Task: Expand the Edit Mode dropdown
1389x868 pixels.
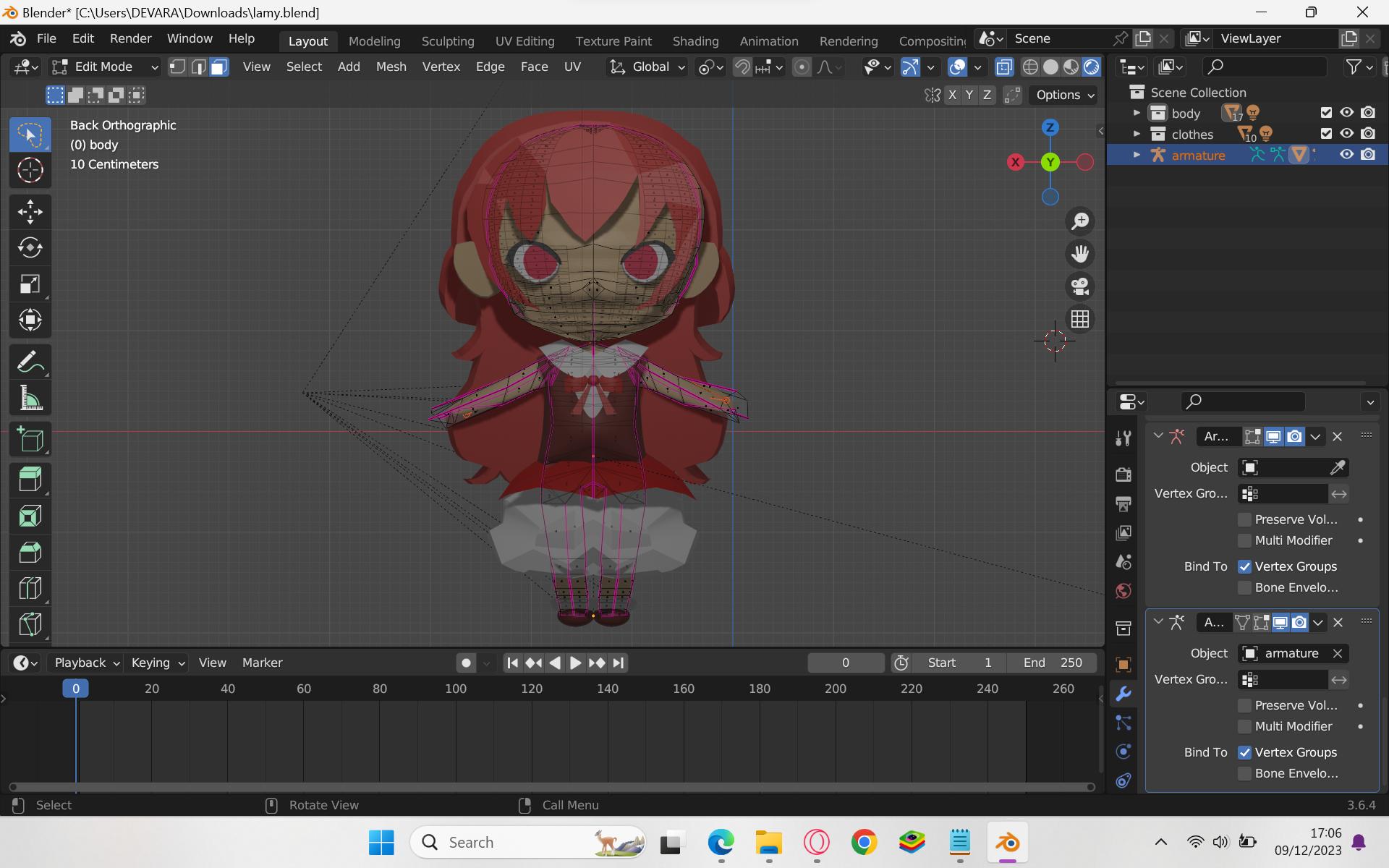Action: (105, 67)
